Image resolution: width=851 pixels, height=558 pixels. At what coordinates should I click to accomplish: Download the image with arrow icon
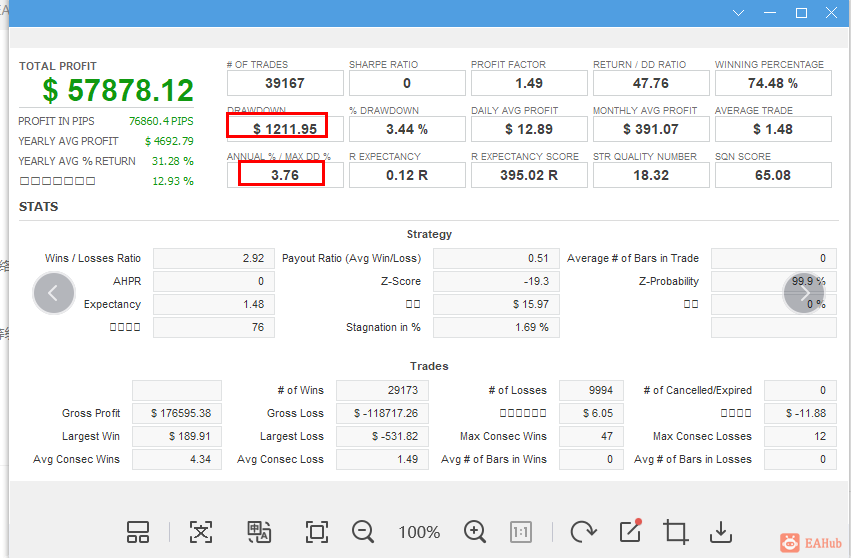721,532
